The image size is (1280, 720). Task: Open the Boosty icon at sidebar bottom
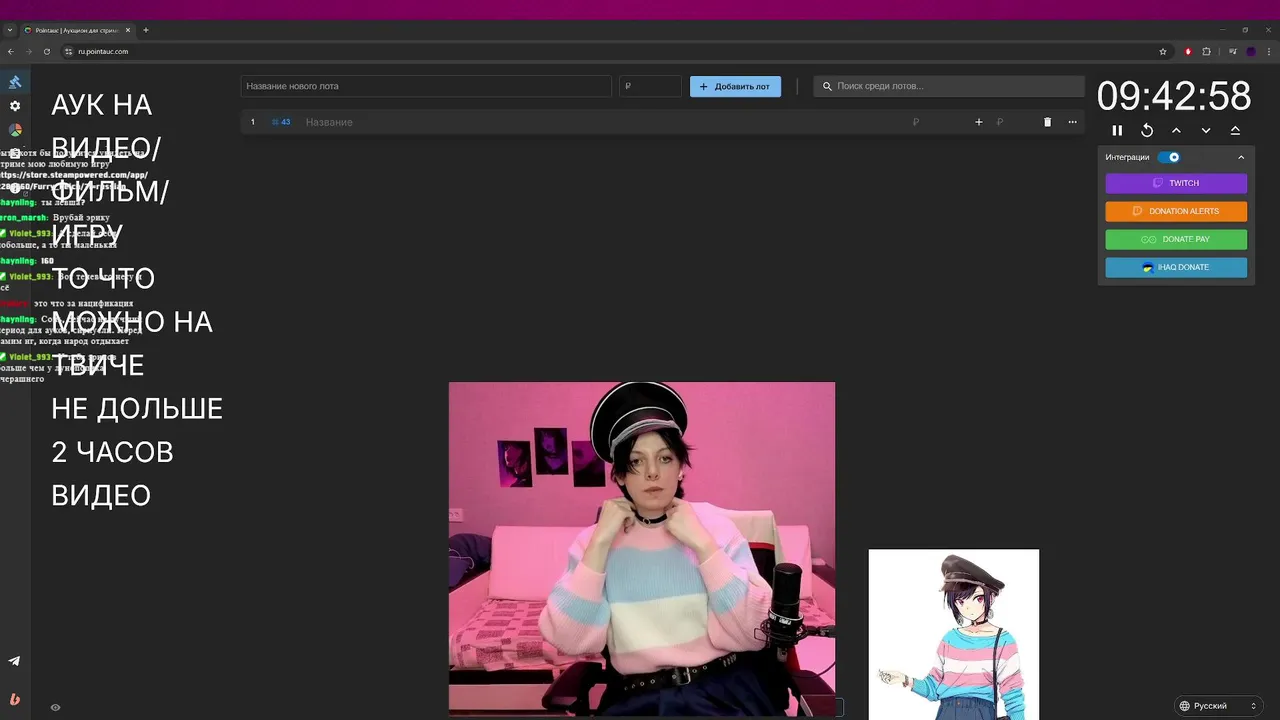(14, 699)
